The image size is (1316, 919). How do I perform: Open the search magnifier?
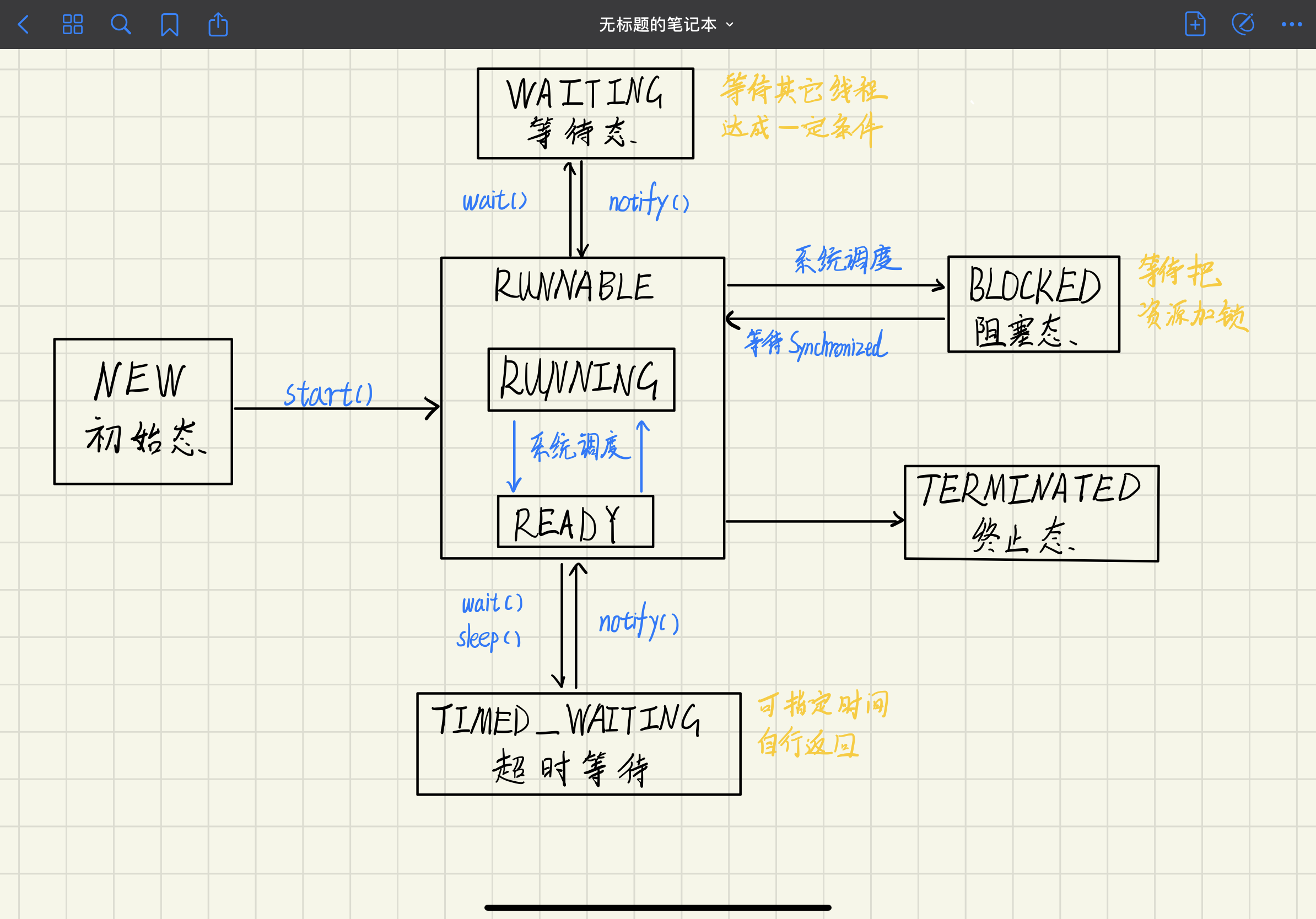pyautogui.click(x=121, y=25)
